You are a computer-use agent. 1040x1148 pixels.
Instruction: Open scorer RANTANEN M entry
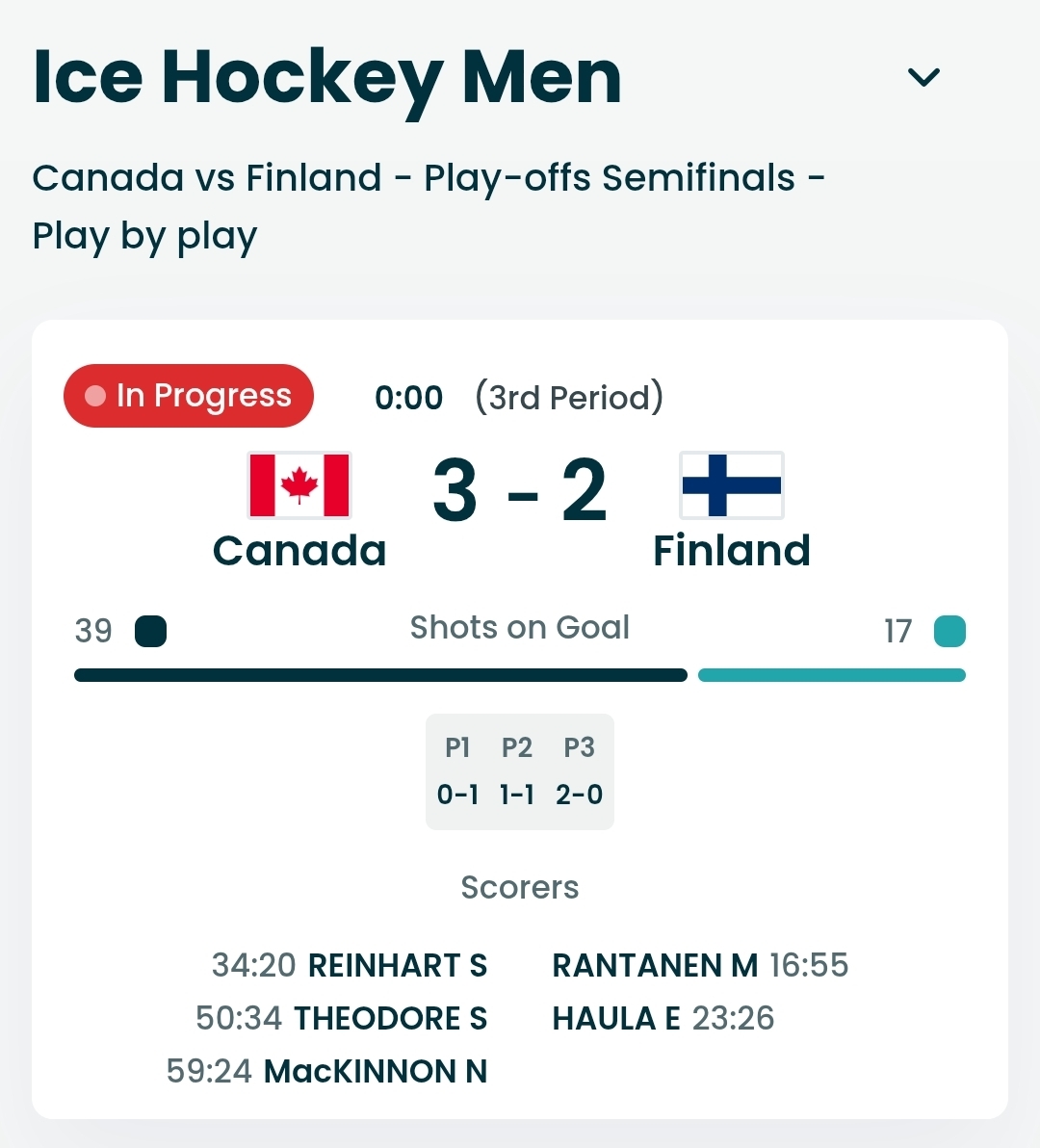[x=655, y=965]
